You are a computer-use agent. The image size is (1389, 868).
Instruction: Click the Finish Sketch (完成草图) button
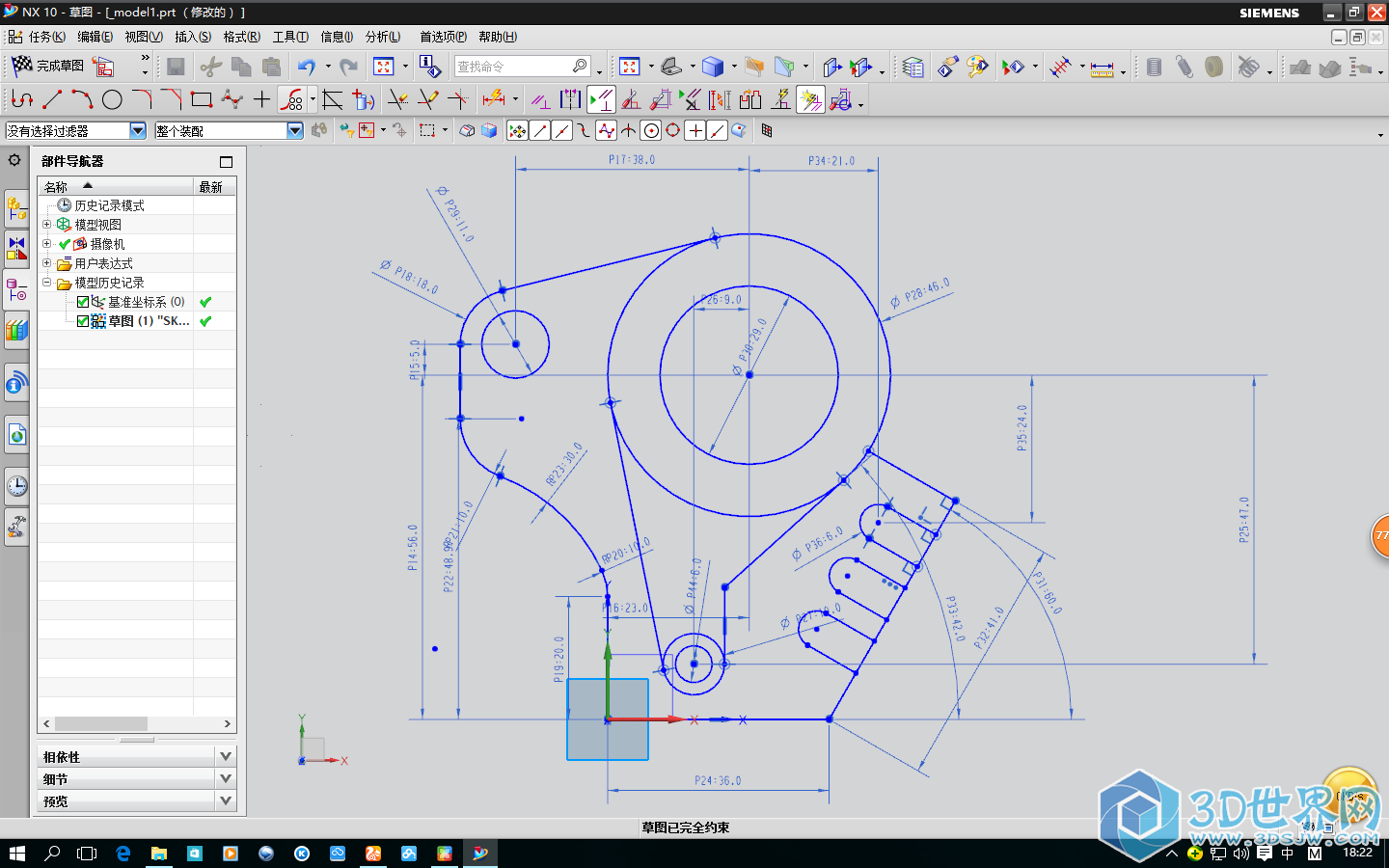tap(47, 66)
